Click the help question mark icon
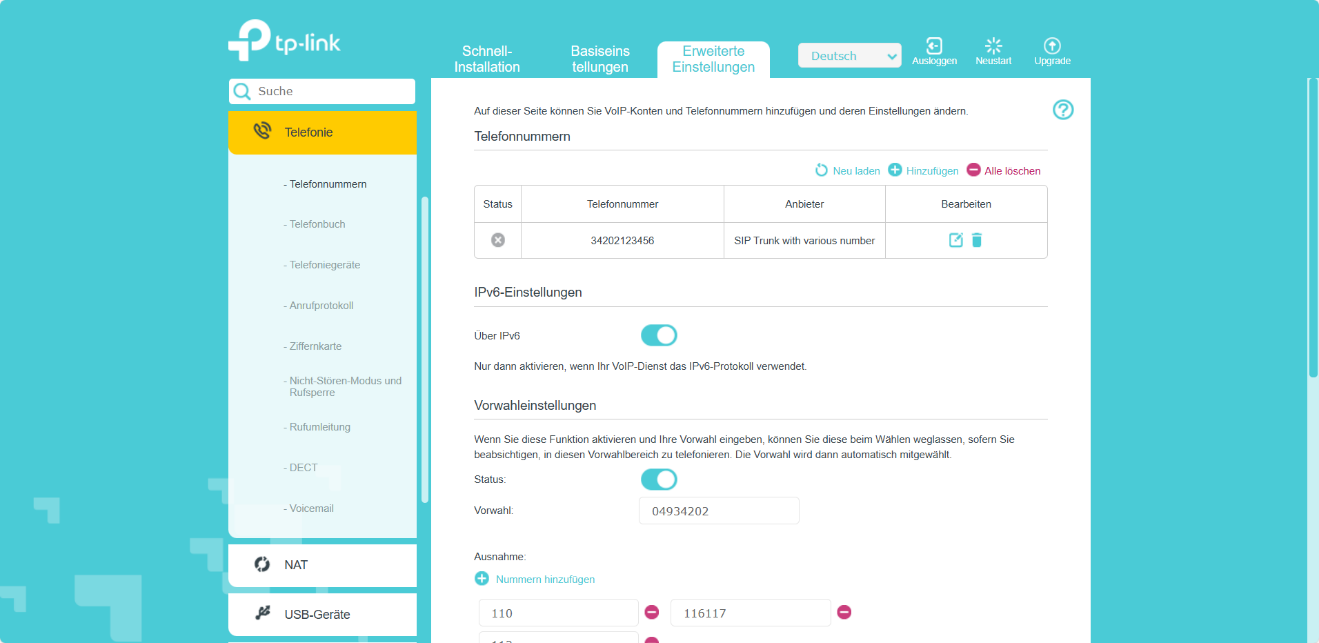The image size is (1319, 643). (1063, 110)
